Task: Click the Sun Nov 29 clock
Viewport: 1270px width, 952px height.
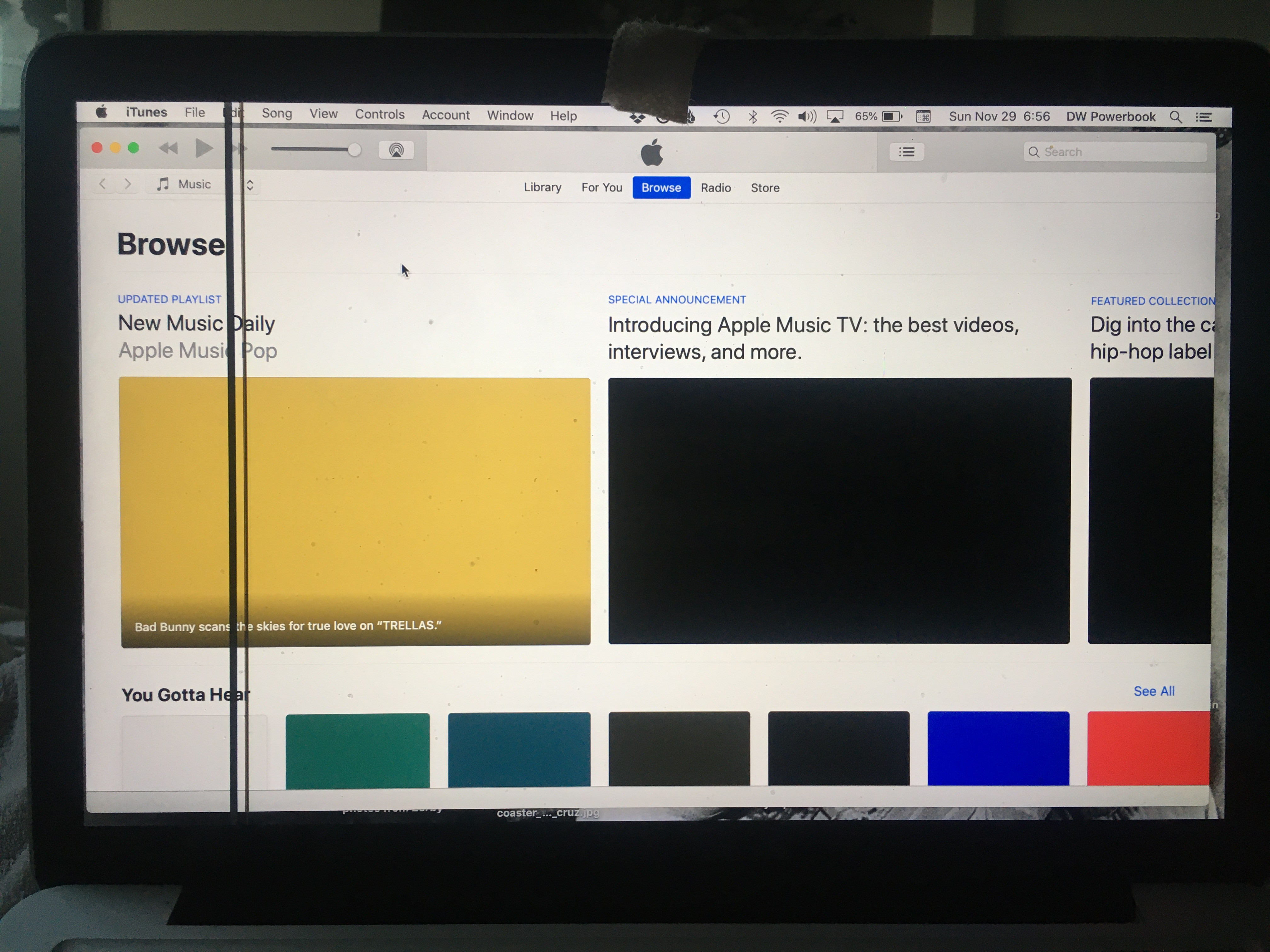Action: [999, 116]
